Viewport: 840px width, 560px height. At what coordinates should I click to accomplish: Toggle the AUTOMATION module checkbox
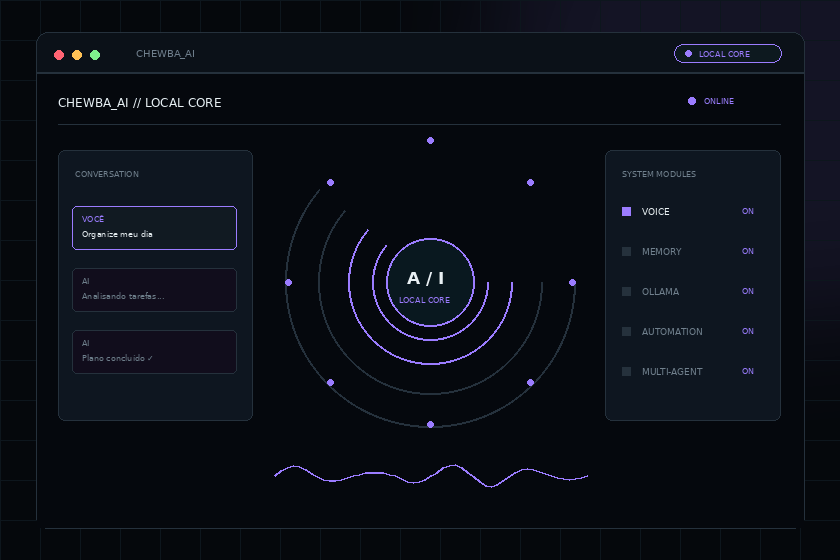[x=626, y=332]
